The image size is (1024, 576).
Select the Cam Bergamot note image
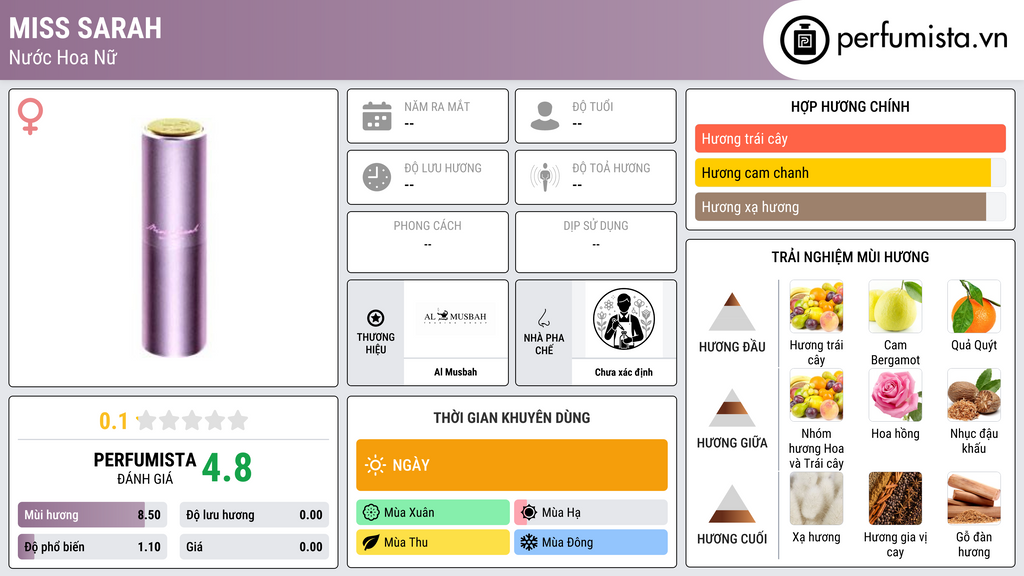(x=895, y=306)
